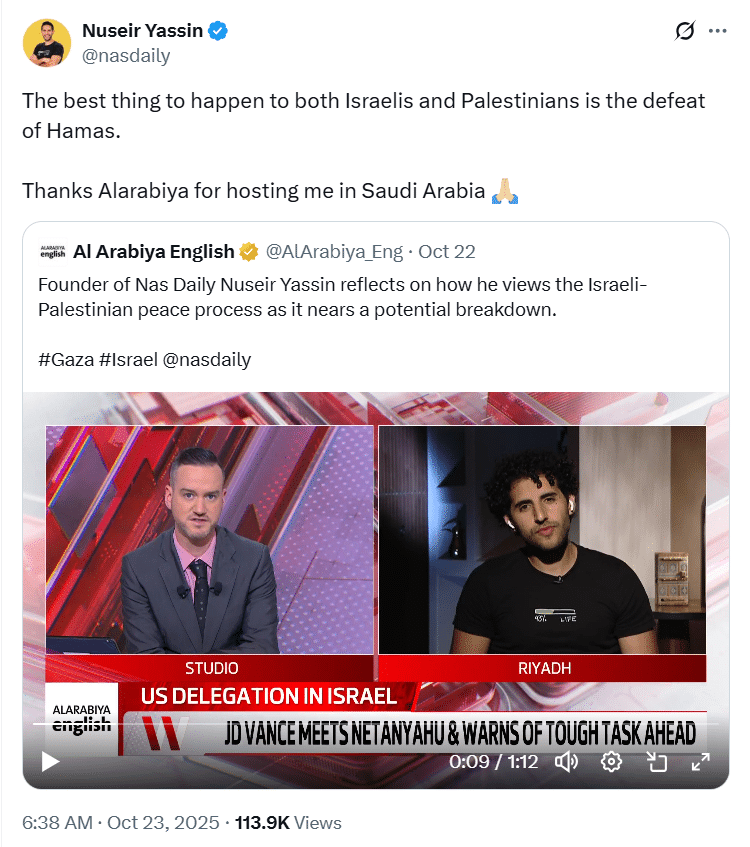750x847 pixels.
Task: Open the @nasdaily handle under the author name
Action: (x=126, y=56)
